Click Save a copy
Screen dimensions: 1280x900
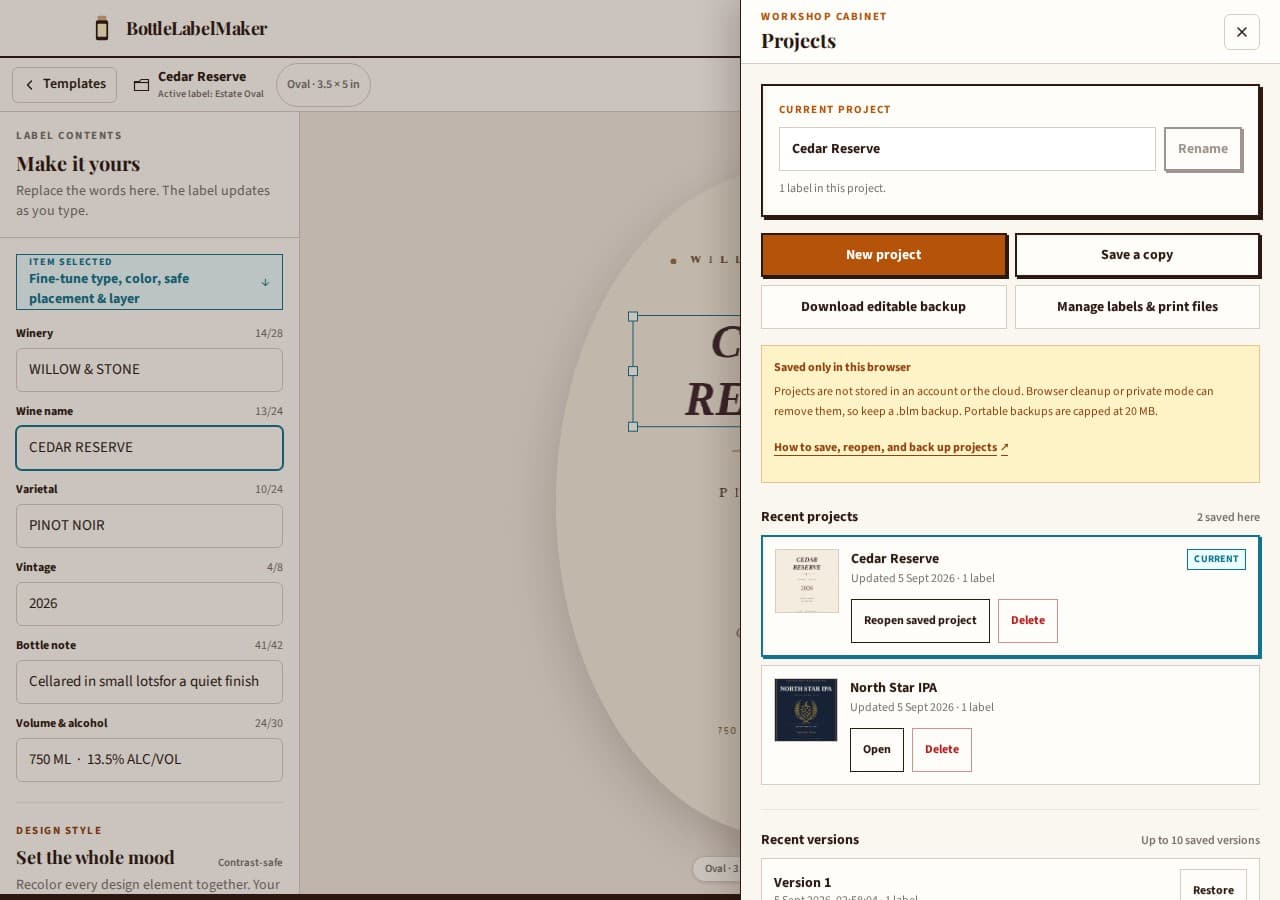(x=1137, y=255)
